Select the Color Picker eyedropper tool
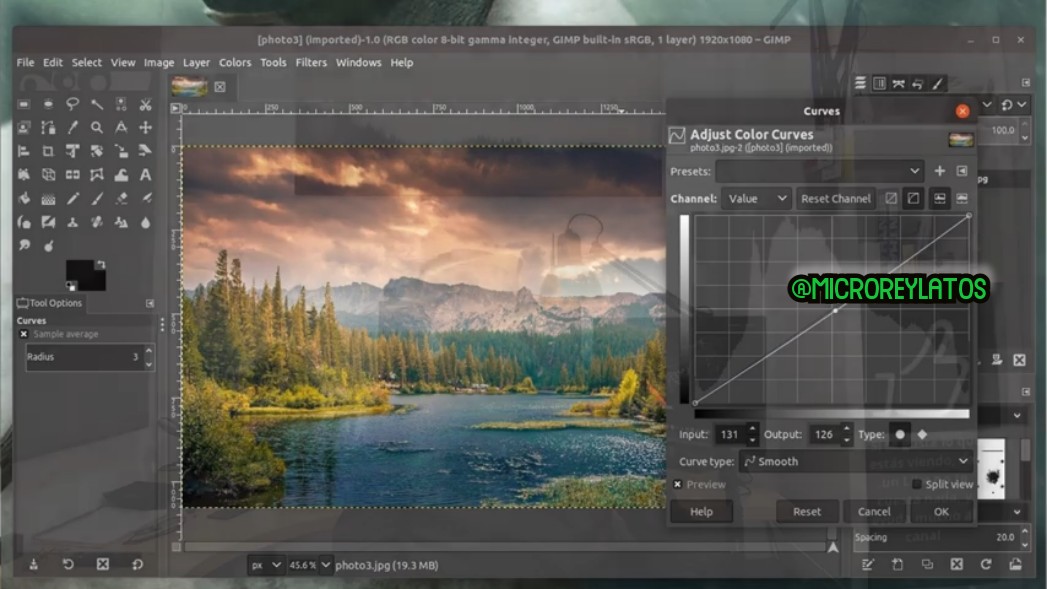The height and width of the screenshot is (589, 1047). click(x=72, y=128)
